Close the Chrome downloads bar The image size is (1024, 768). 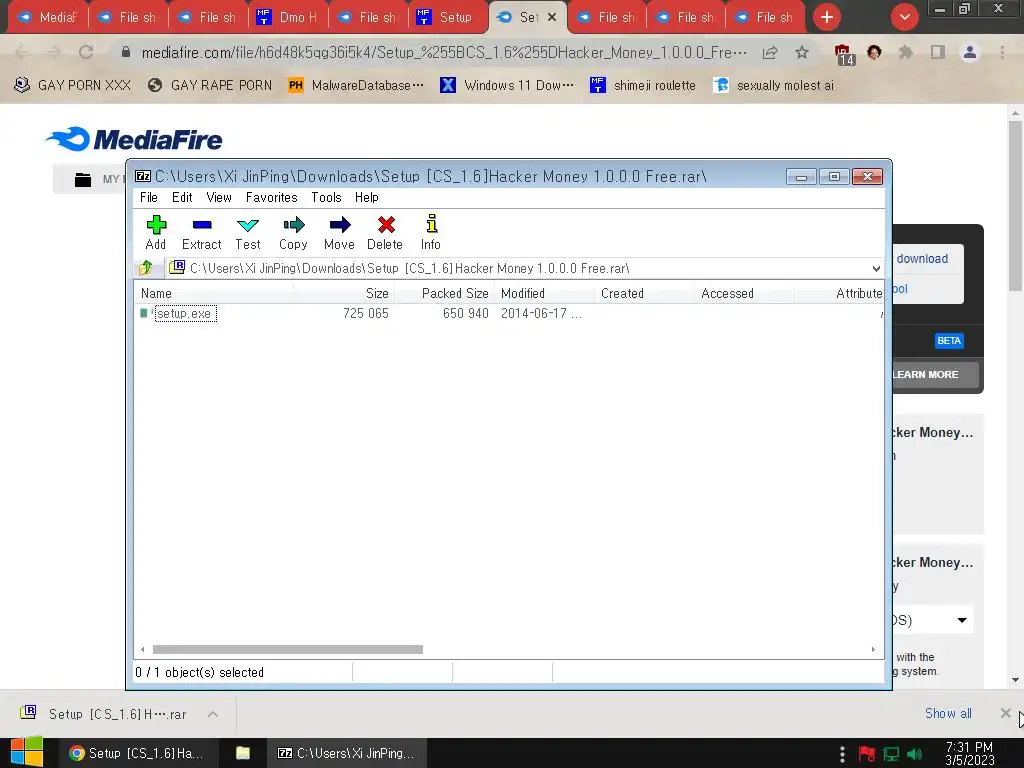1006,713
